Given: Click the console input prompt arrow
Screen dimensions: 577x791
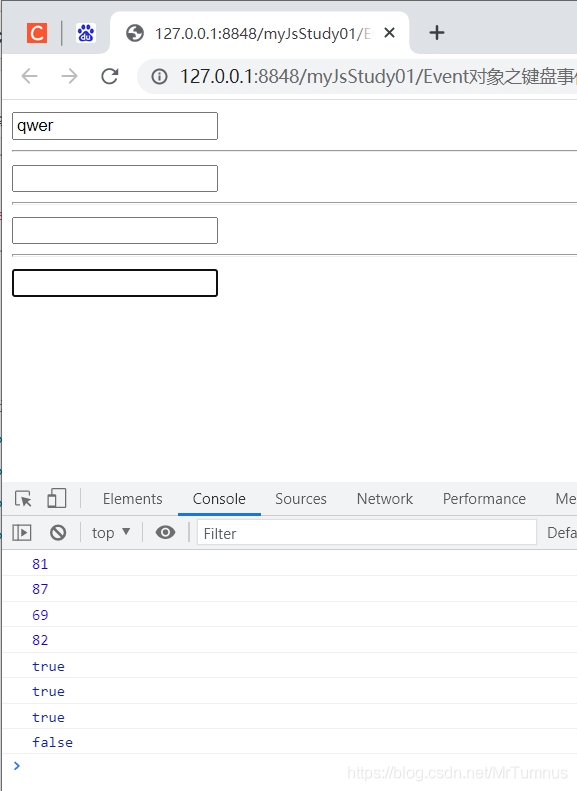Looking at the screenshot, I should pos(17,766).
